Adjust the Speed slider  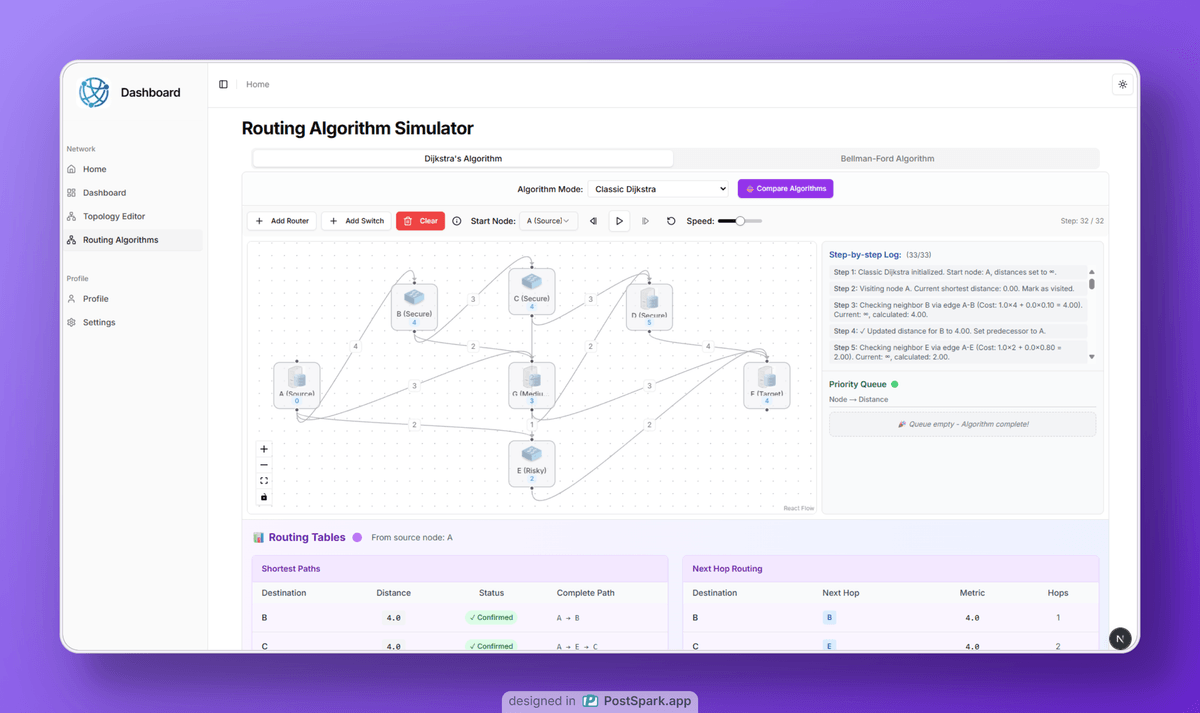click(x=740, y=221)
